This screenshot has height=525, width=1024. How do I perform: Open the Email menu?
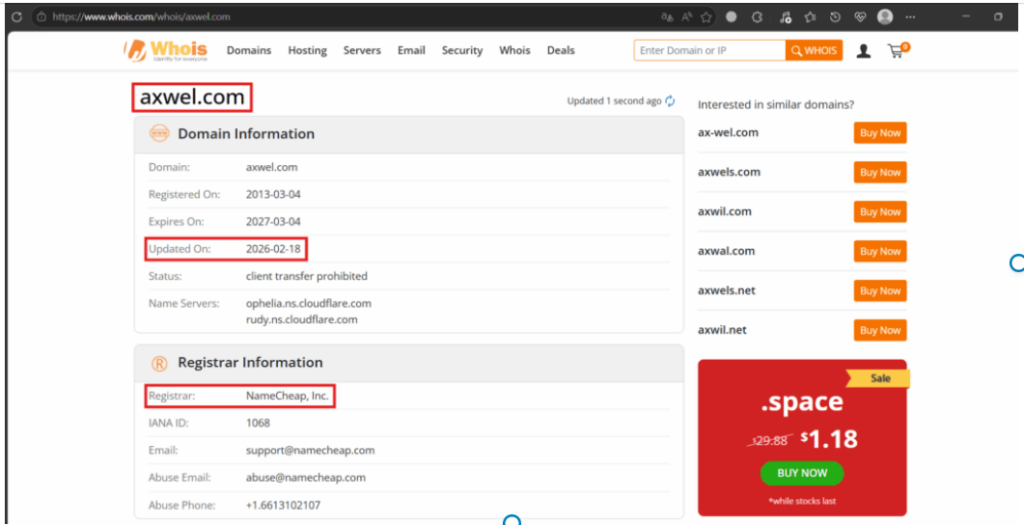pyautogui.click(x=411, y=50)
